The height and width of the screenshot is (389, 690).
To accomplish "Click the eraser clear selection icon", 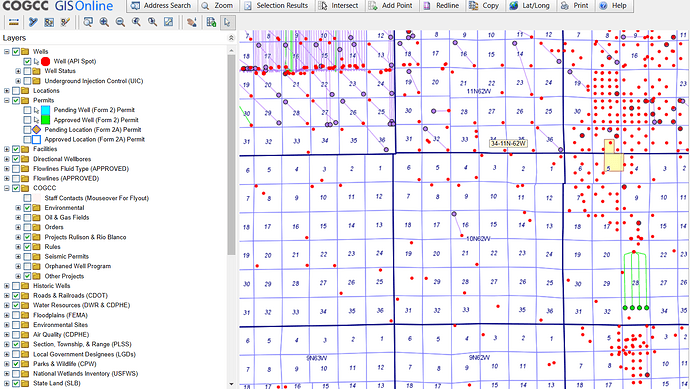I will (x=191, y=22).
